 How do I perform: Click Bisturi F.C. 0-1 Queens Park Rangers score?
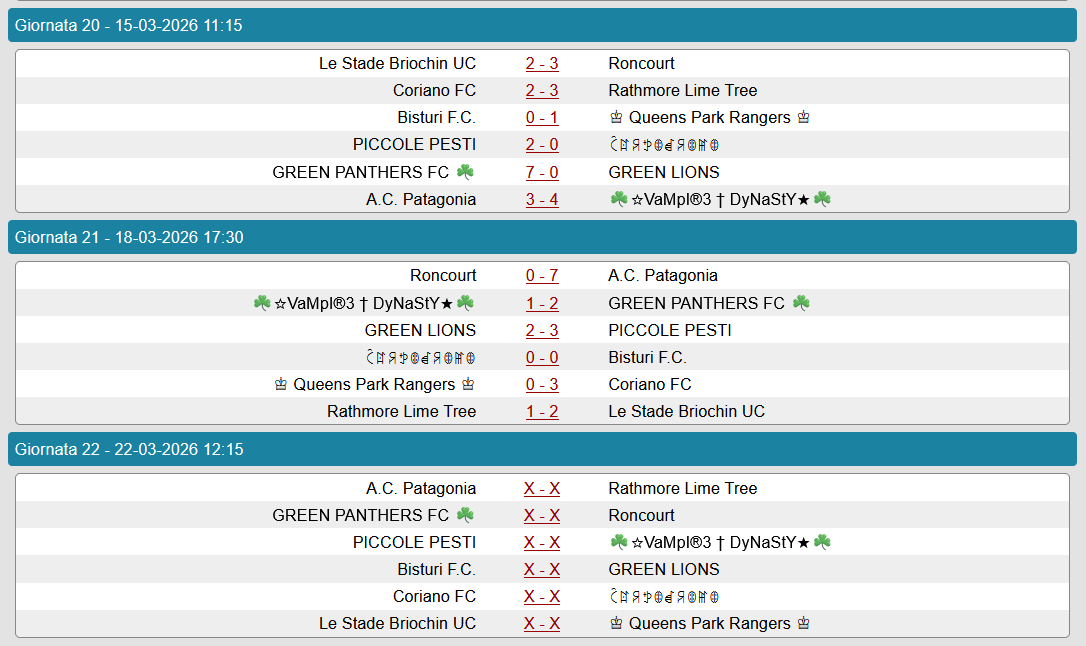[542, 118]
